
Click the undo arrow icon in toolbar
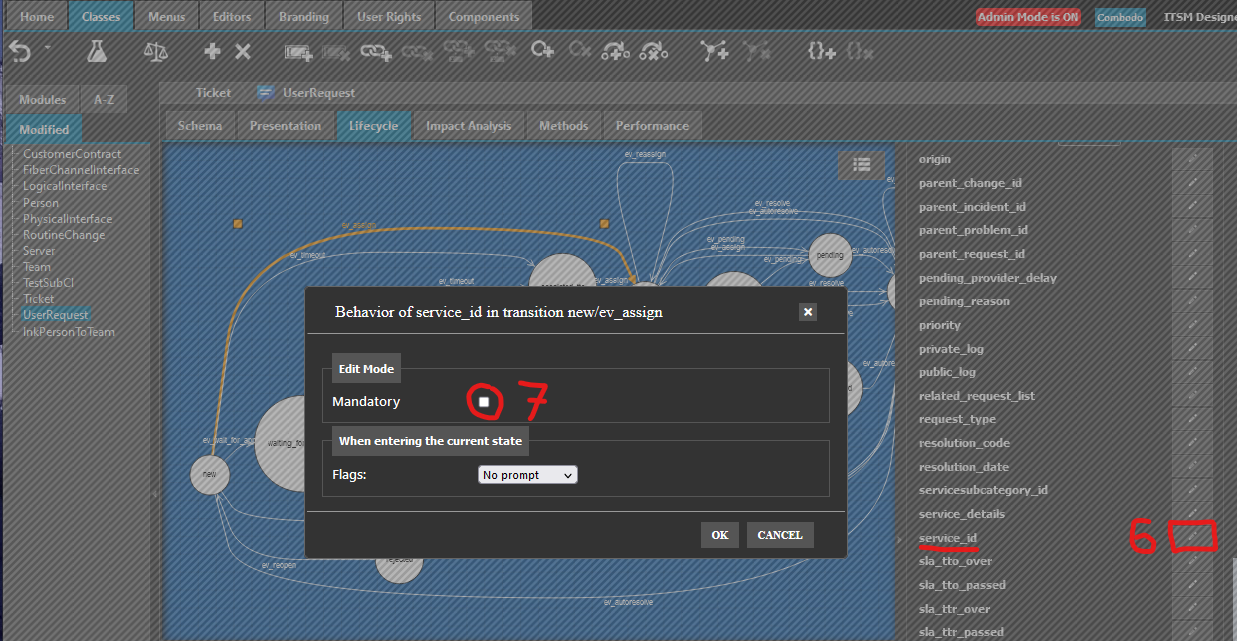[20, 52]
